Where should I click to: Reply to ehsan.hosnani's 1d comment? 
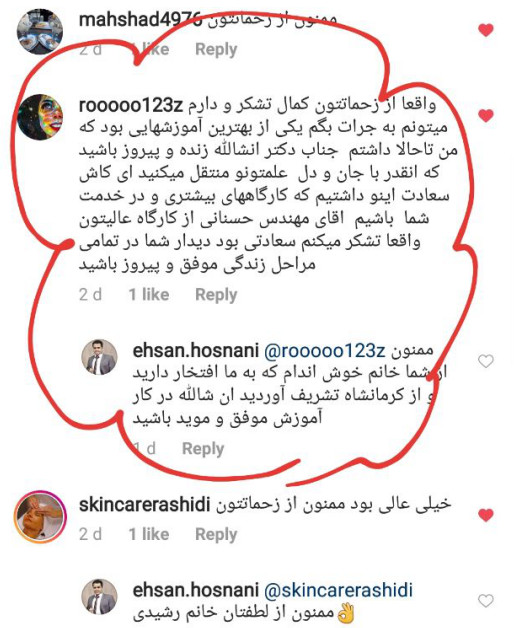(x=203, y=449)
